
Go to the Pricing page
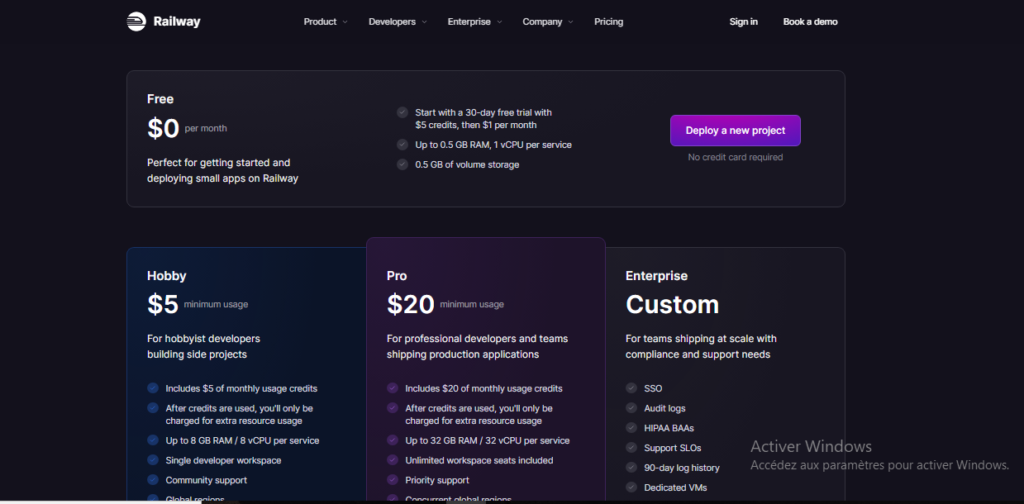pos(608,22)
